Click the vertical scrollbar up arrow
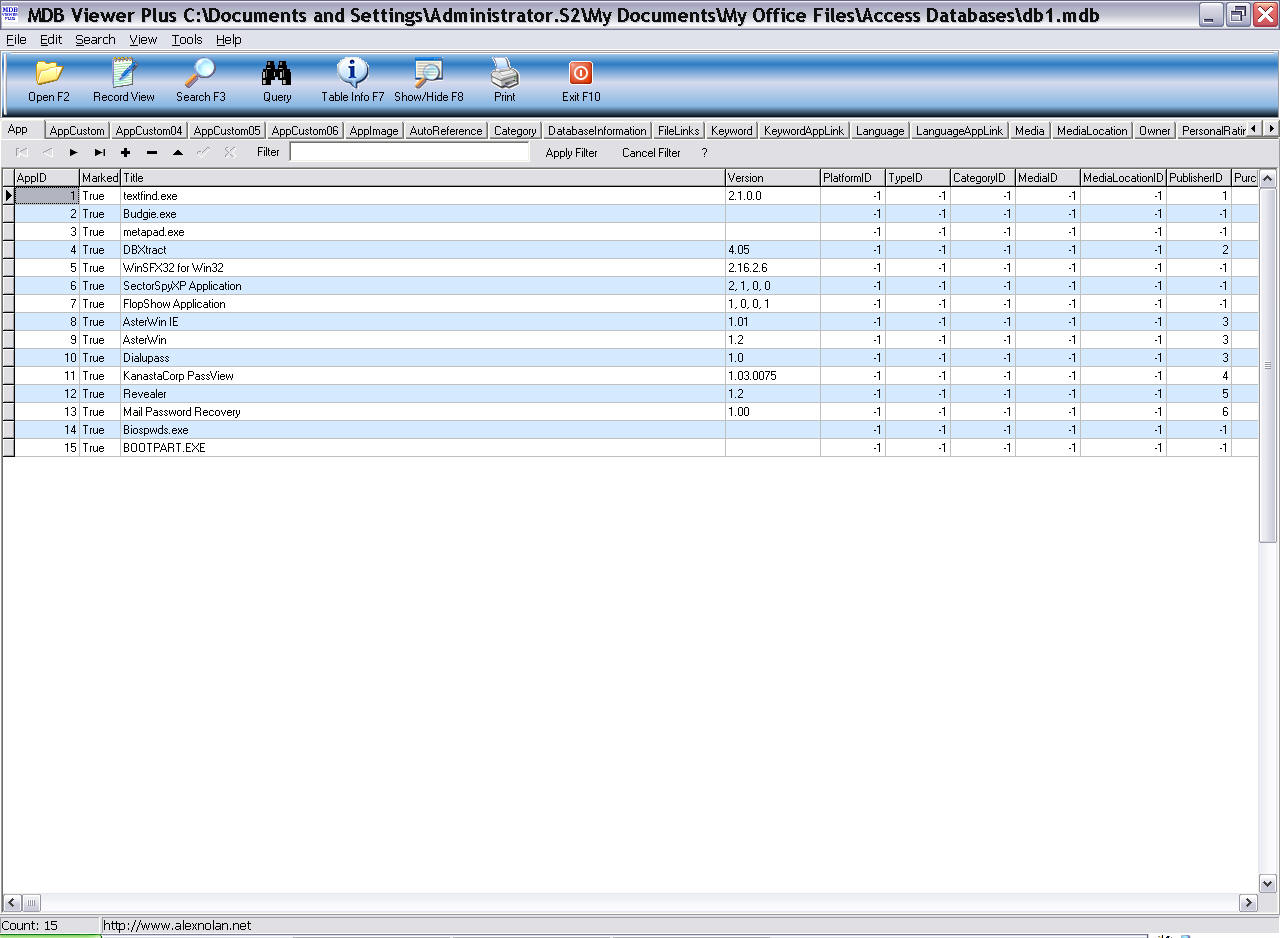Screen dimensions: 1280x938 tap(1268, 178)
